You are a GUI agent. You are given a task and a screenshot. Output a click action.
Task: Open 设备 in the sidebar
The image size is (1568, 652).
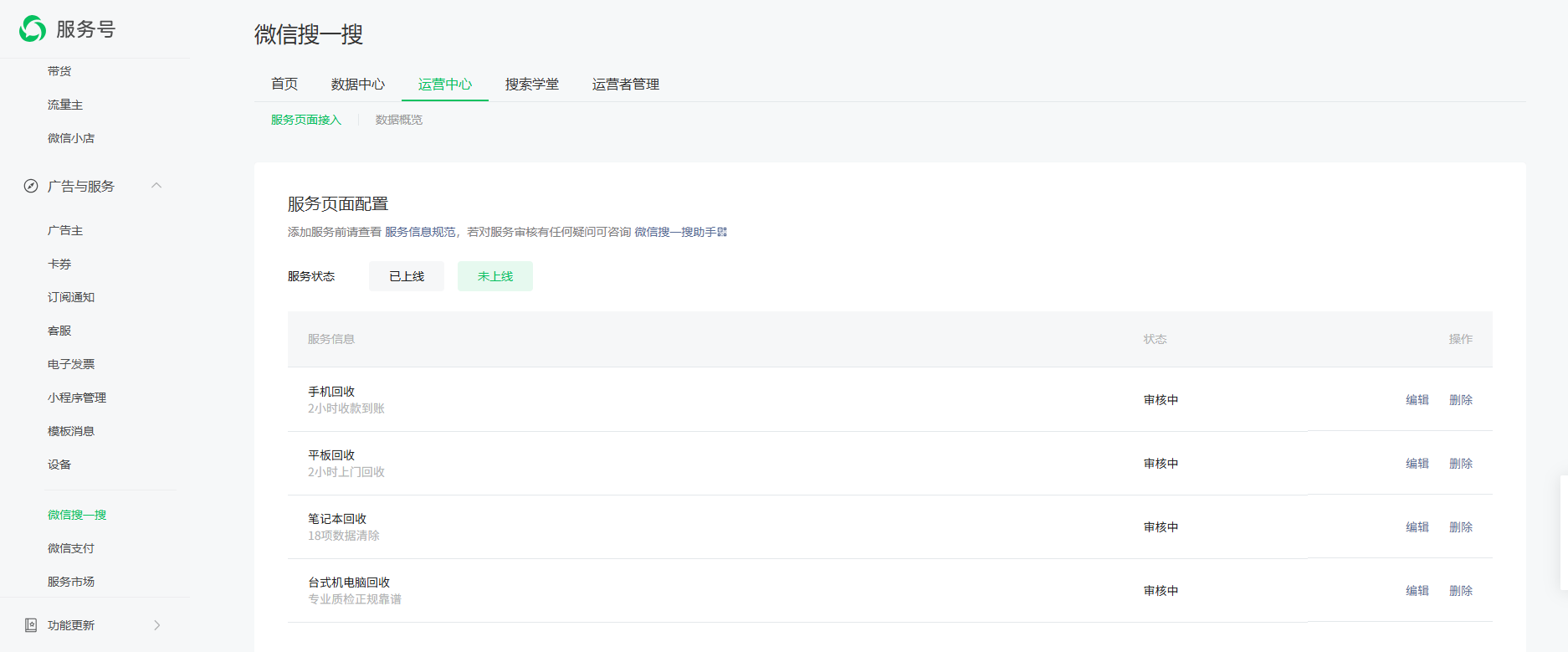click(x=59, y=465)
